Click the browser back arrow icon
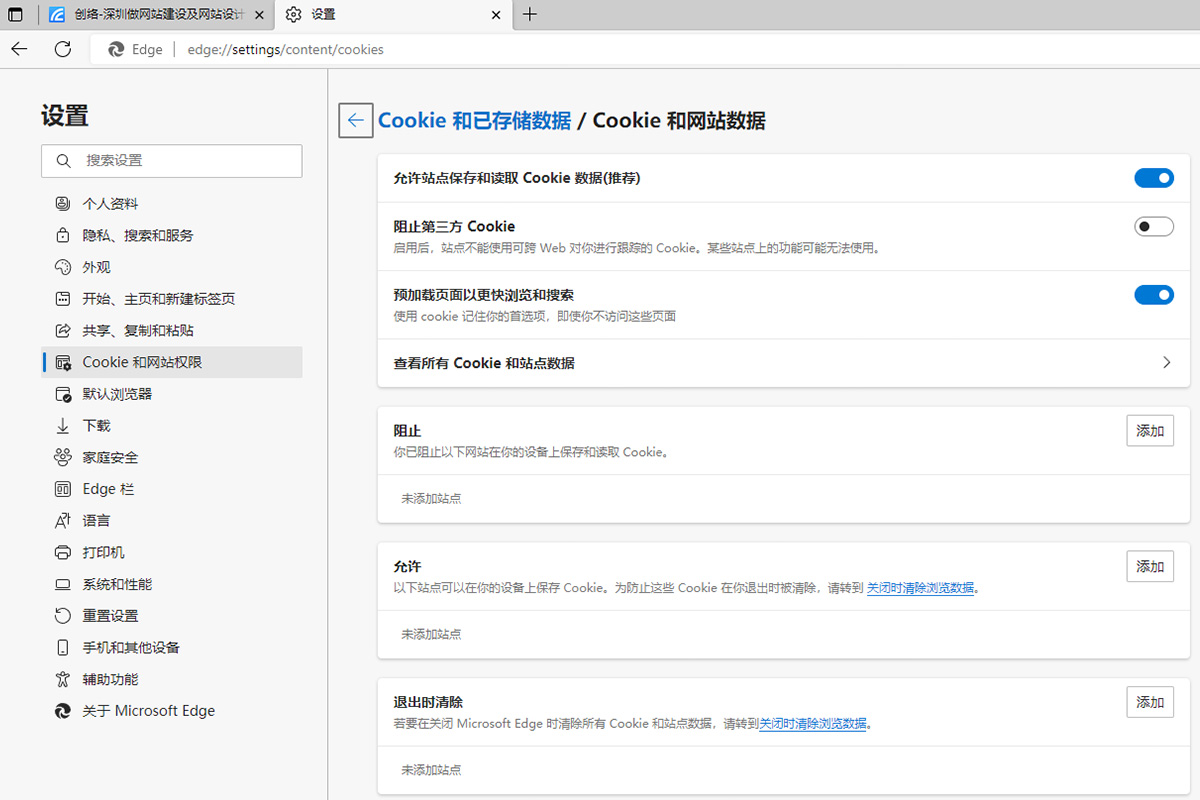The height and width of the screenshot is (800, 1200). (19, 49)
